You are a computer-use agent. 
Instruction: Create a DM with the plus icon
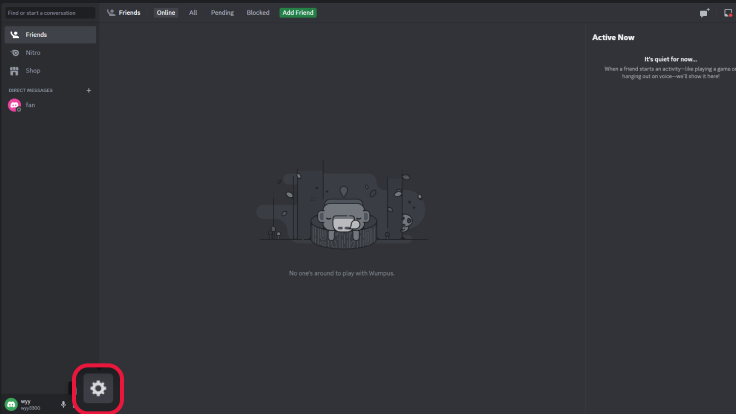pyautogui.click(x=89, y=90)
